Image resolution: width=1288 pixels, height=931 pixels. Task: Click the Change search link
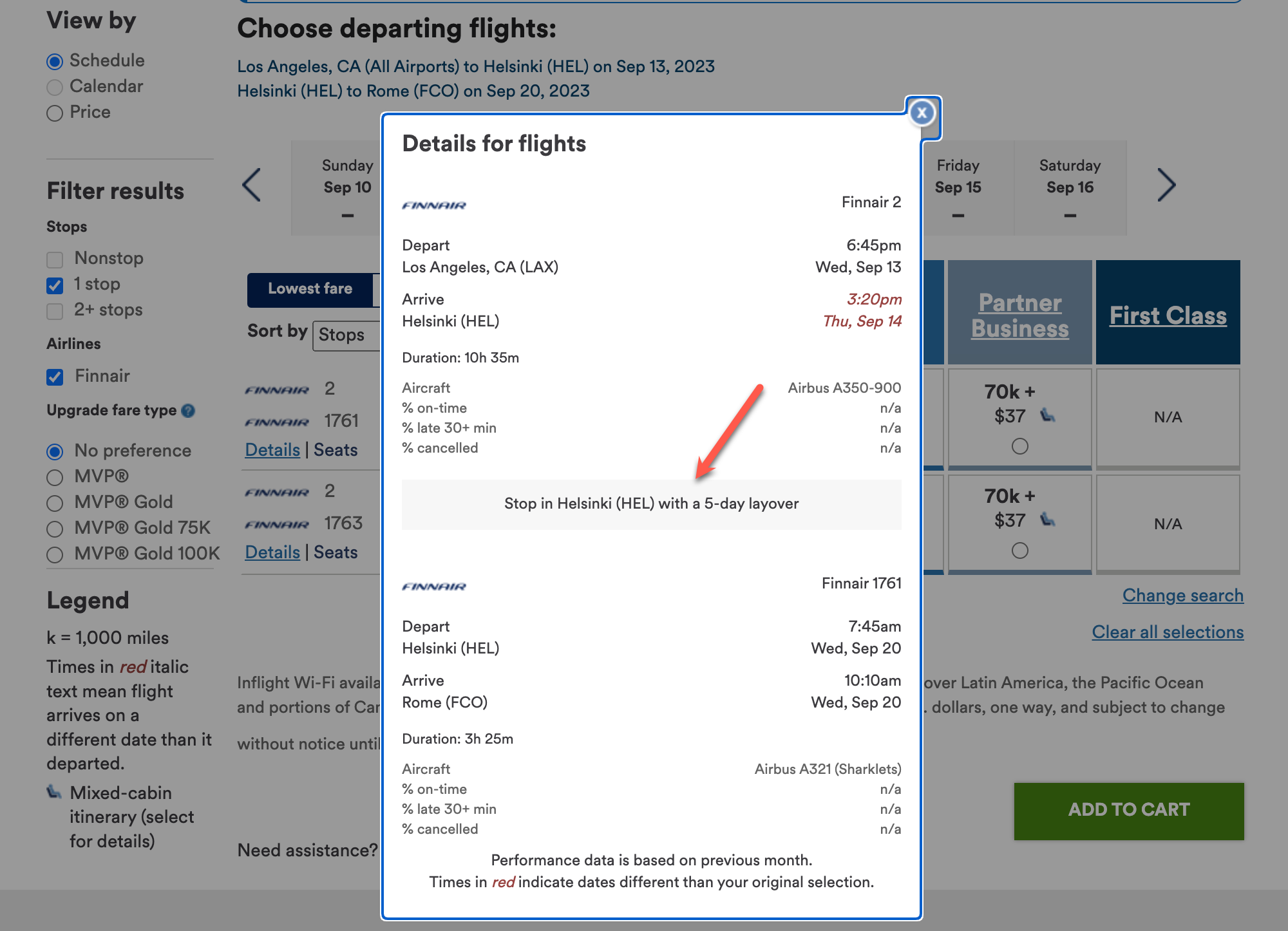1182,595
